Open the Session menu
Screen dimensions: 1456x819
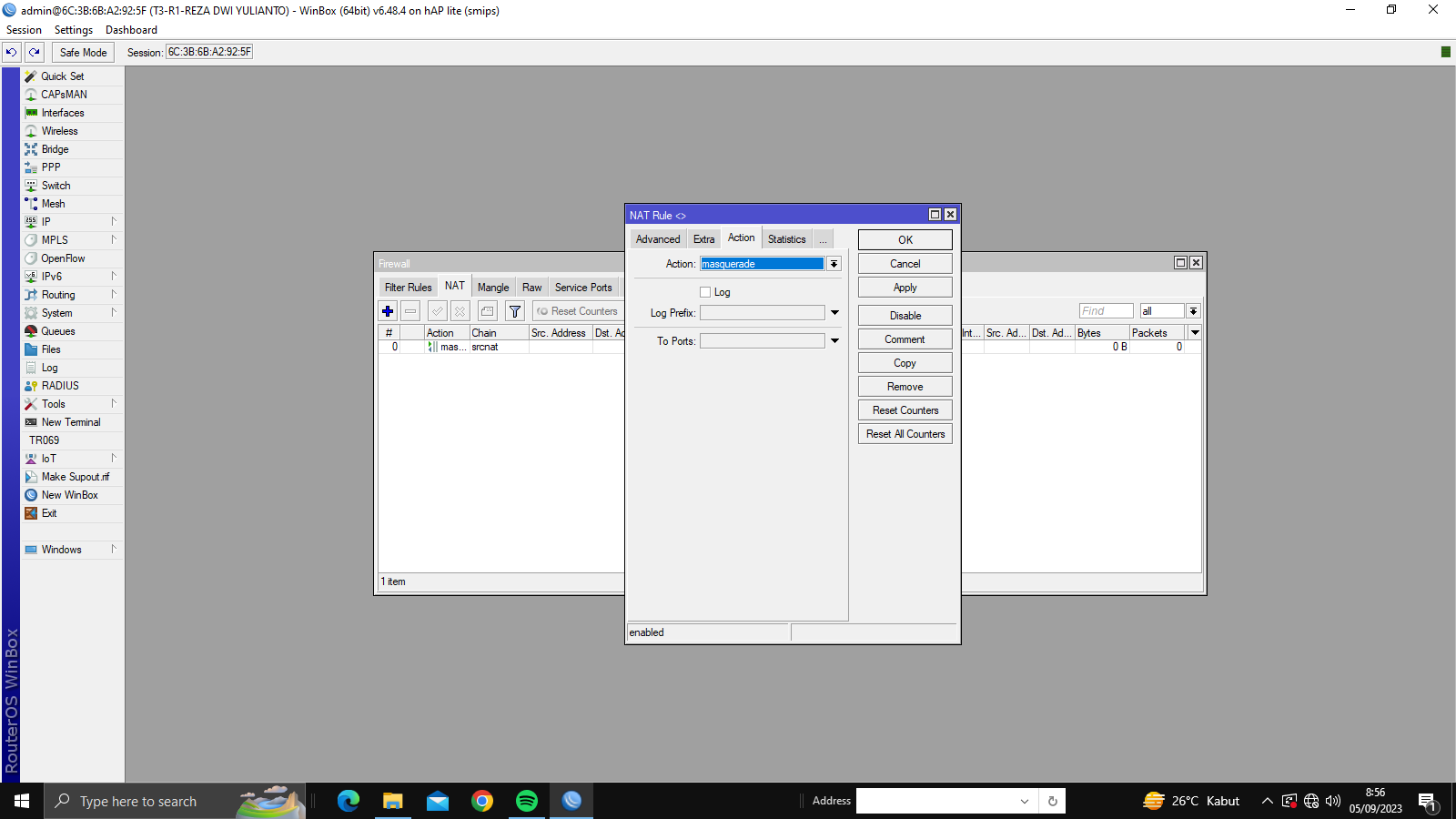[x=25, y=30]
